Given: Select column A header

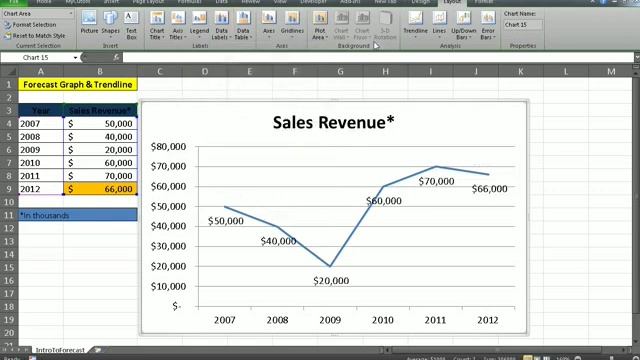Looking at the screenshot, I should click(x=41, y=71).
